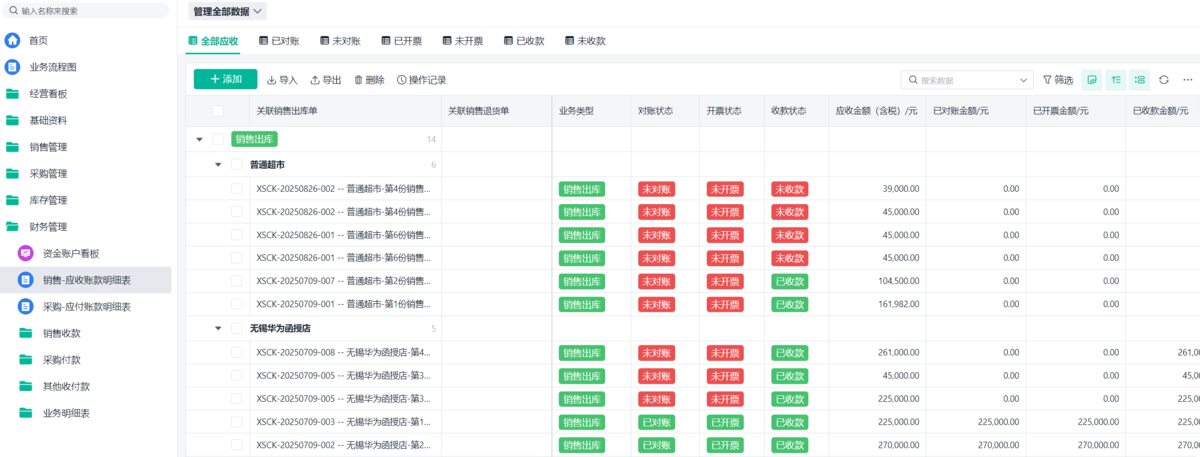Check the 无锡华为函授店 group checkbox
1200x457 pixels.
[237, 328]
